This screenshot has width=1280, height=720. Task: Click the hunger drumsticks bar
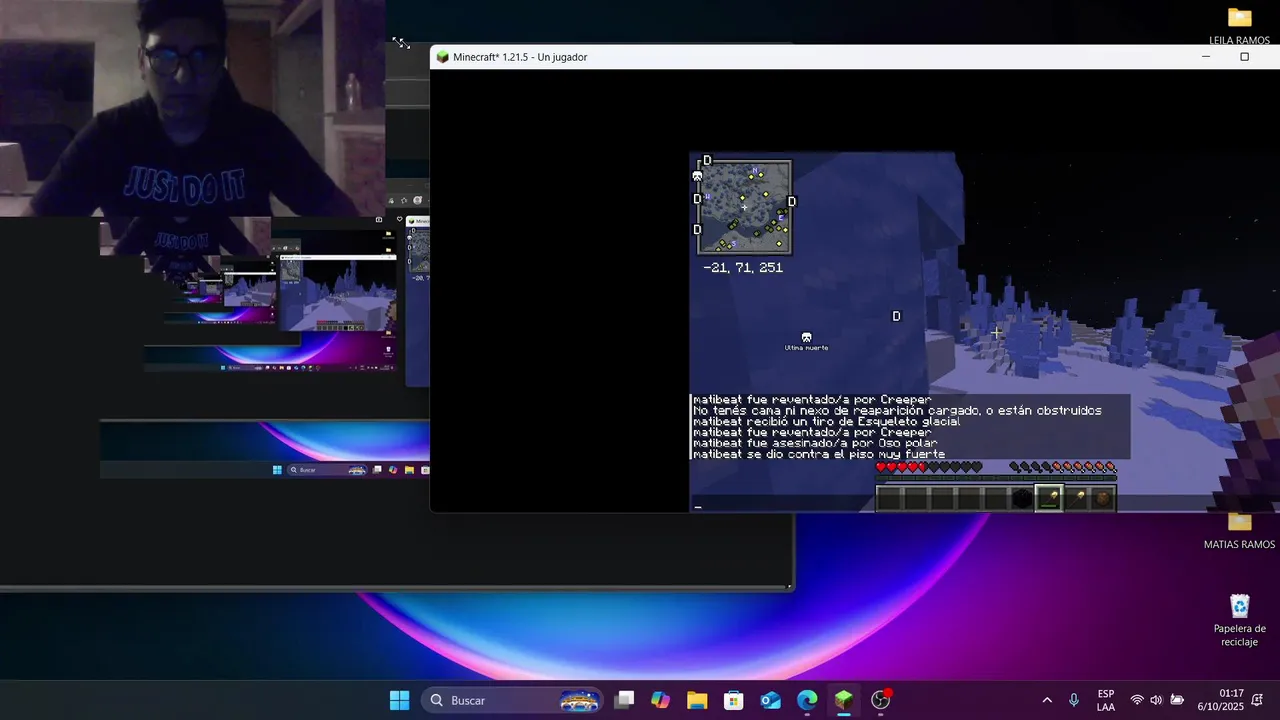point(1062,467)
